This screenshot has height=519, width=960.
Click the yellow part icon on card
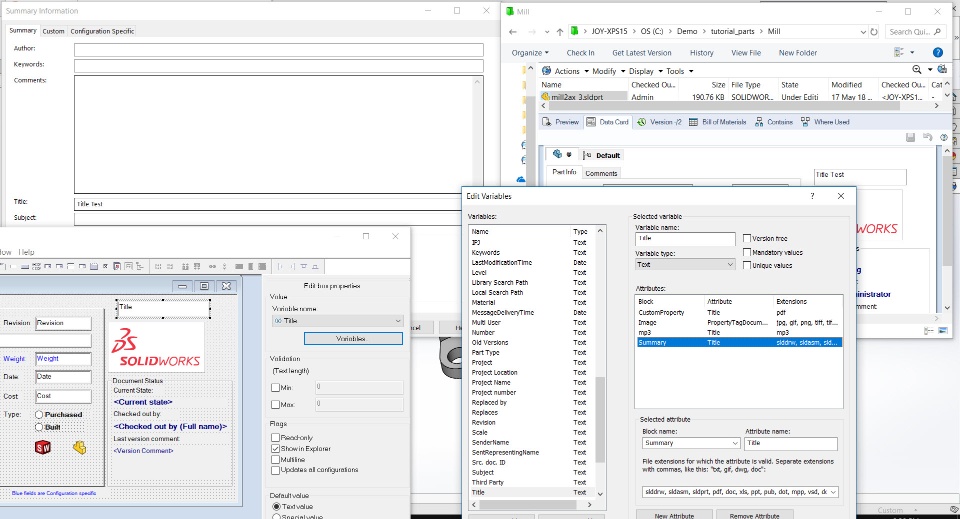(x=80, y=447)
